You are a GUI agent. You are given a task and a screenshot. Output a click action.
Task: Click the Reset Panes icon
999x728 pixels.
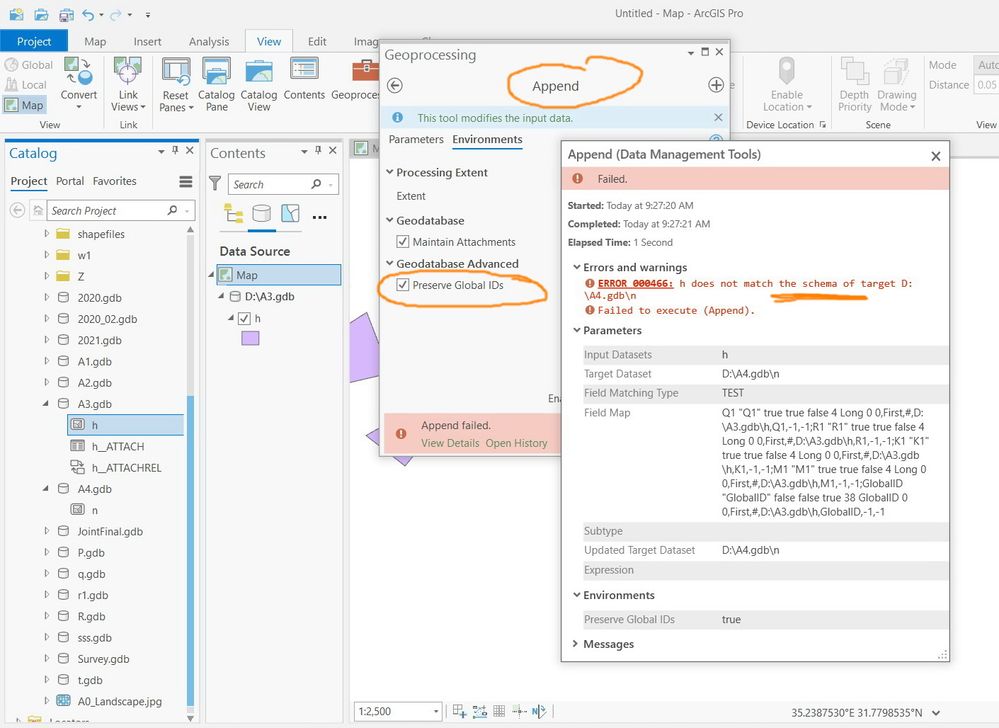pyautogui.click(x=176, y=71)
